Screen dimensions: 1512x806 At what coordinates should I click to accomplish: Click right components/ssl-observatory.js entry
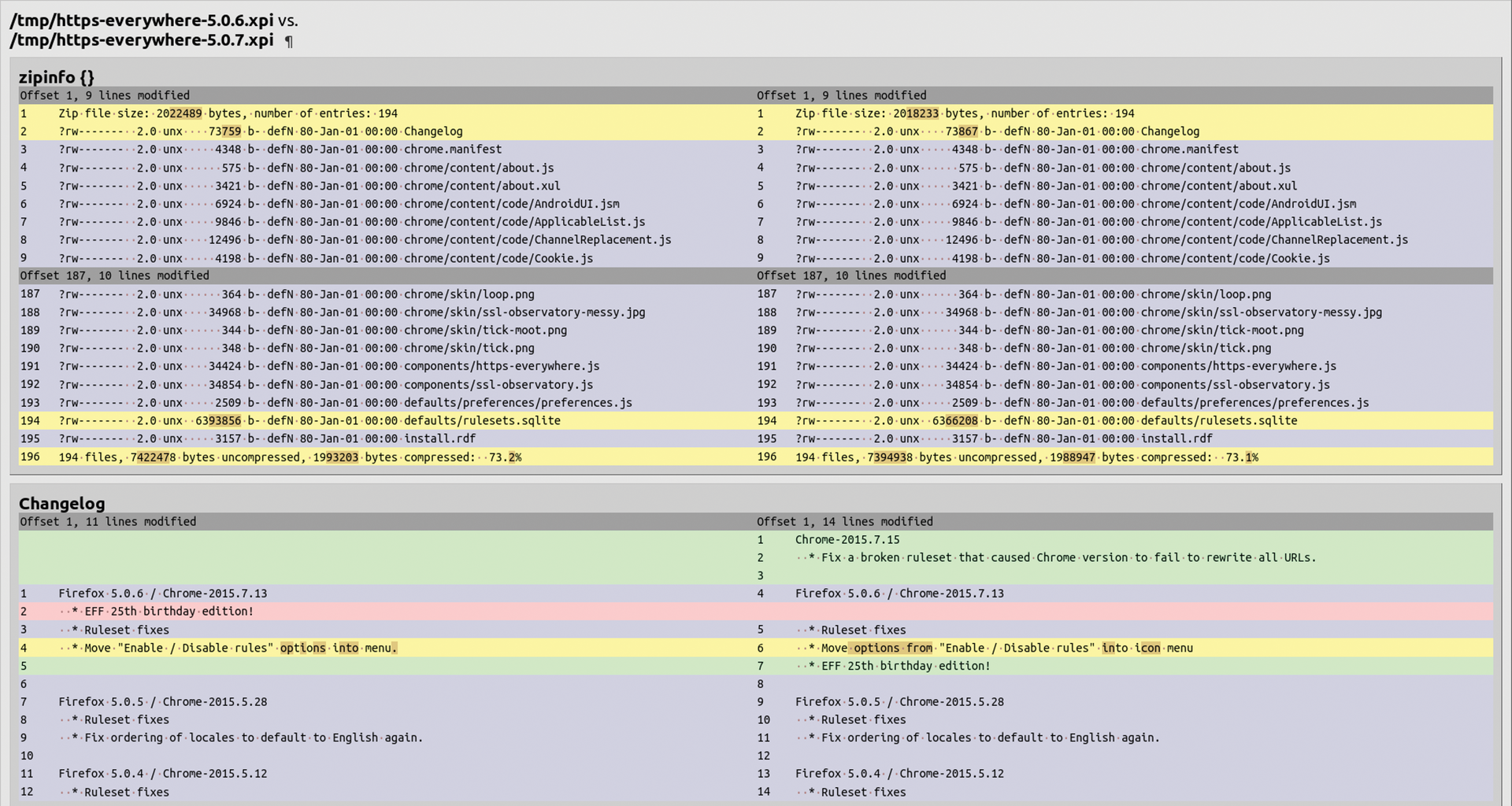pos(1235,385)
